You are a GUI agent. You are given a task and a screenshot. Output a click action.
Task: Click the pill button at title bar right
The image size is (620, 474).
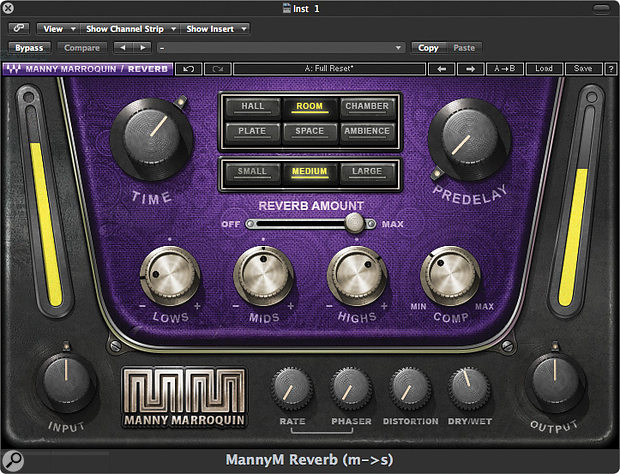[x=602, y=9]
